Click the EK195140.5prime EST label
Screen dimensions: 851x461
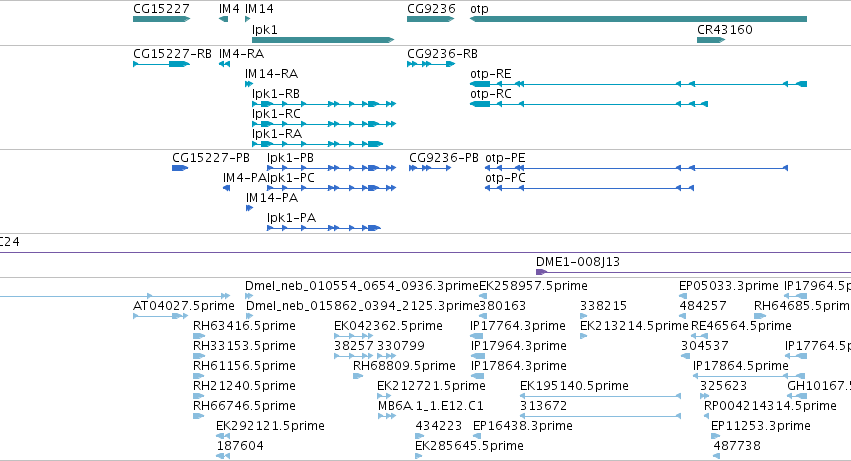pos(574,386)
